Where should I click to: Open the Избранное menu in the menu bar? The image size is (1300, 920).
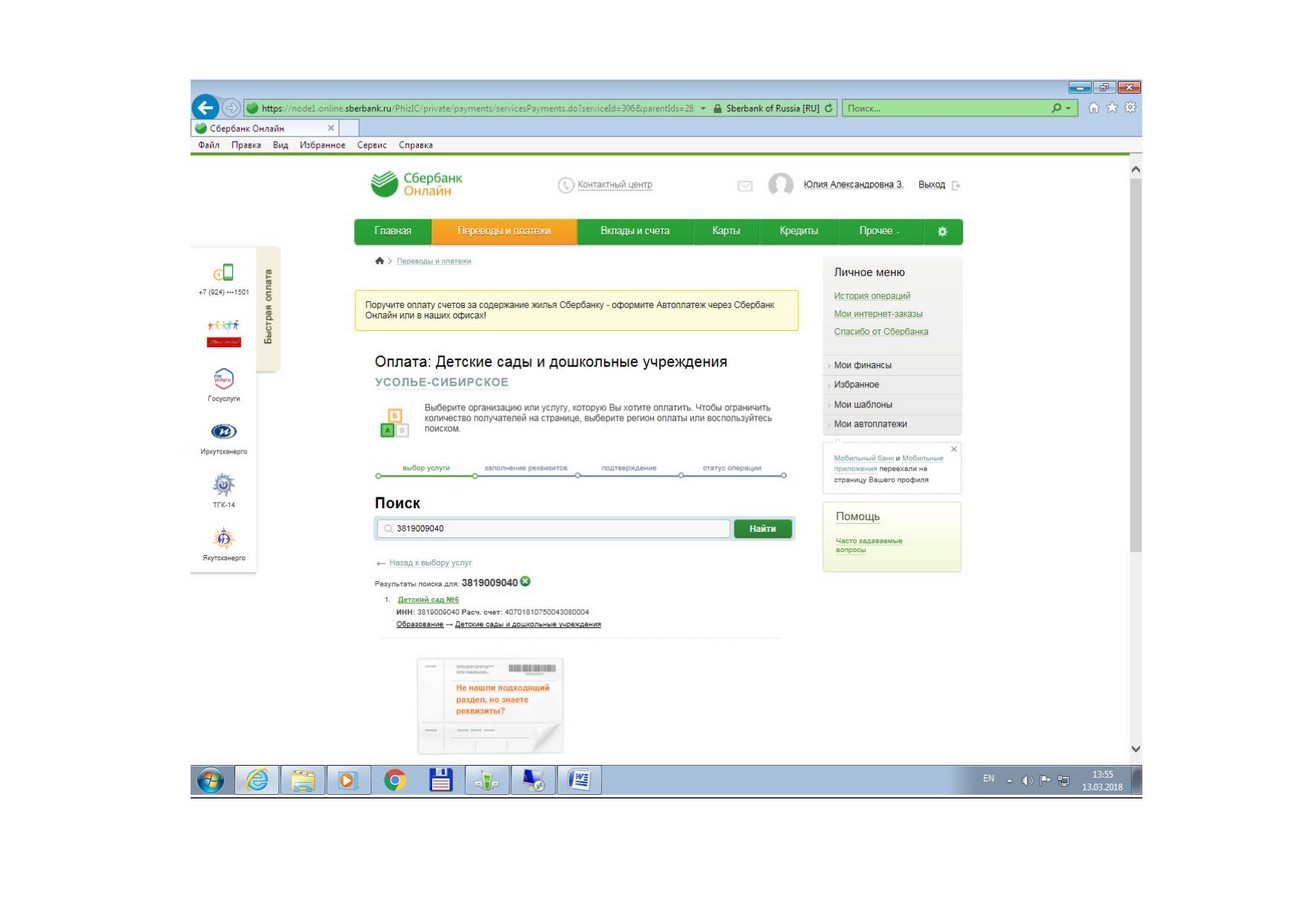[322, 145]
